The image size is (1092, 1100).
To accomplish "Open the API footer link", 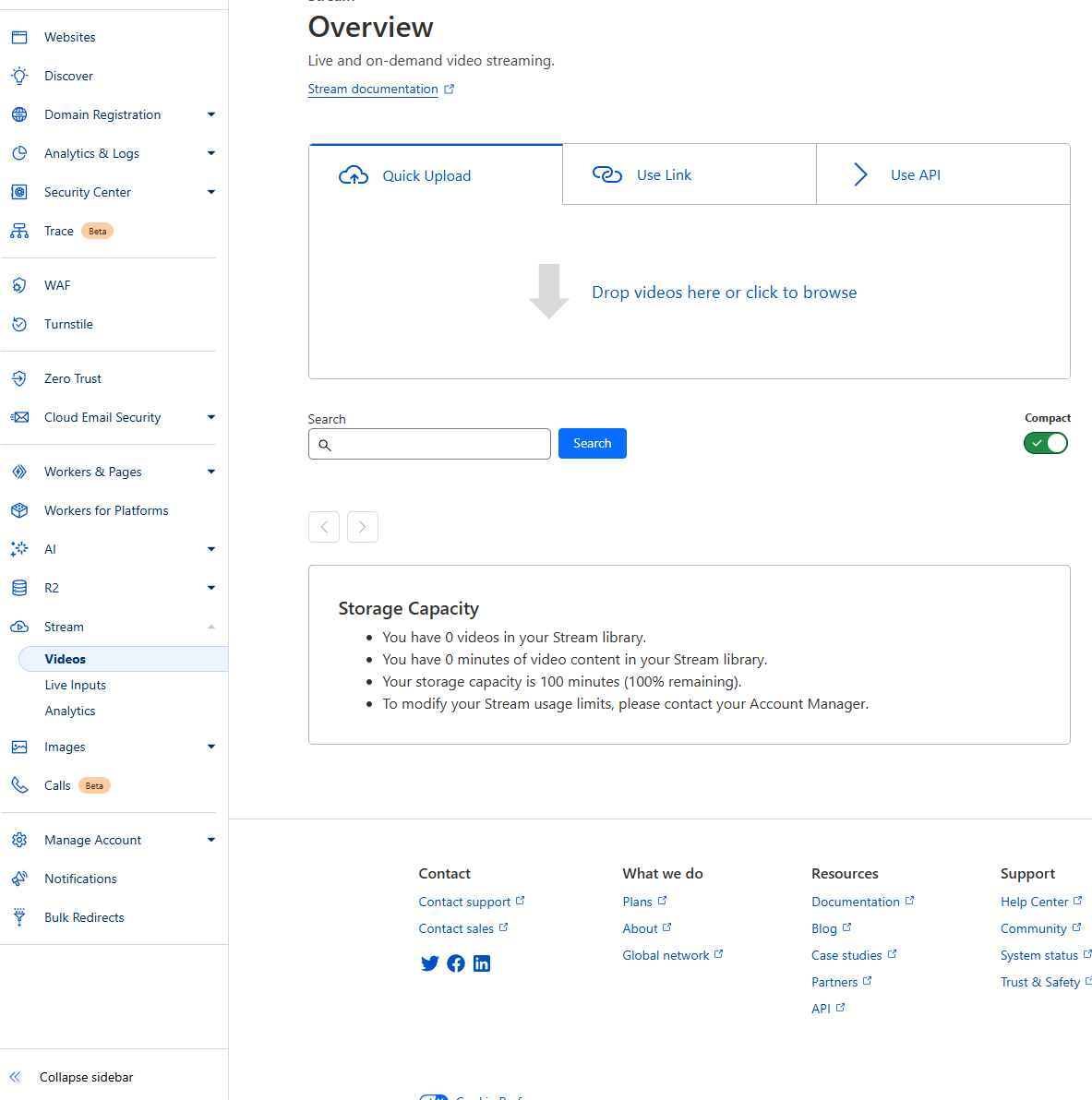I will [x=828, y=1009].
